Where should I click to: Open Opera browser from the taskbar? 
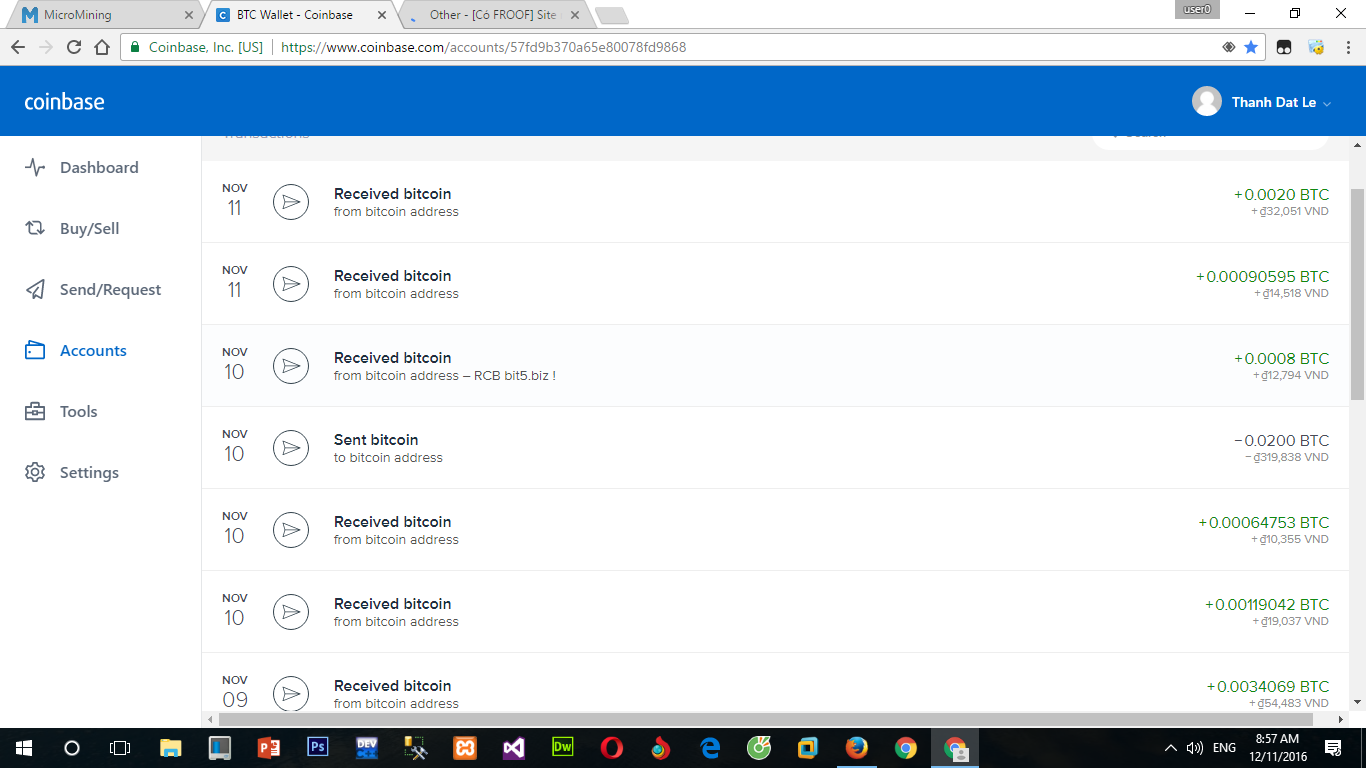pyautogui.click(x=612, y=748)
